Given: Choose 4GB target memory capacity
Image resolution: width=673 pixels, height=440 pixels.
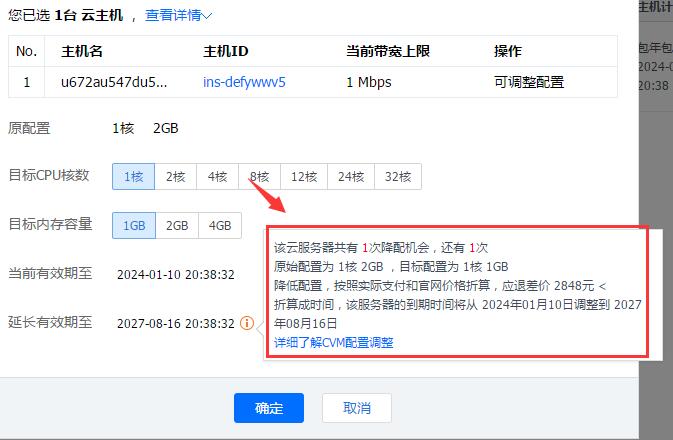Looking at the screenshot, I should [219, 226].
